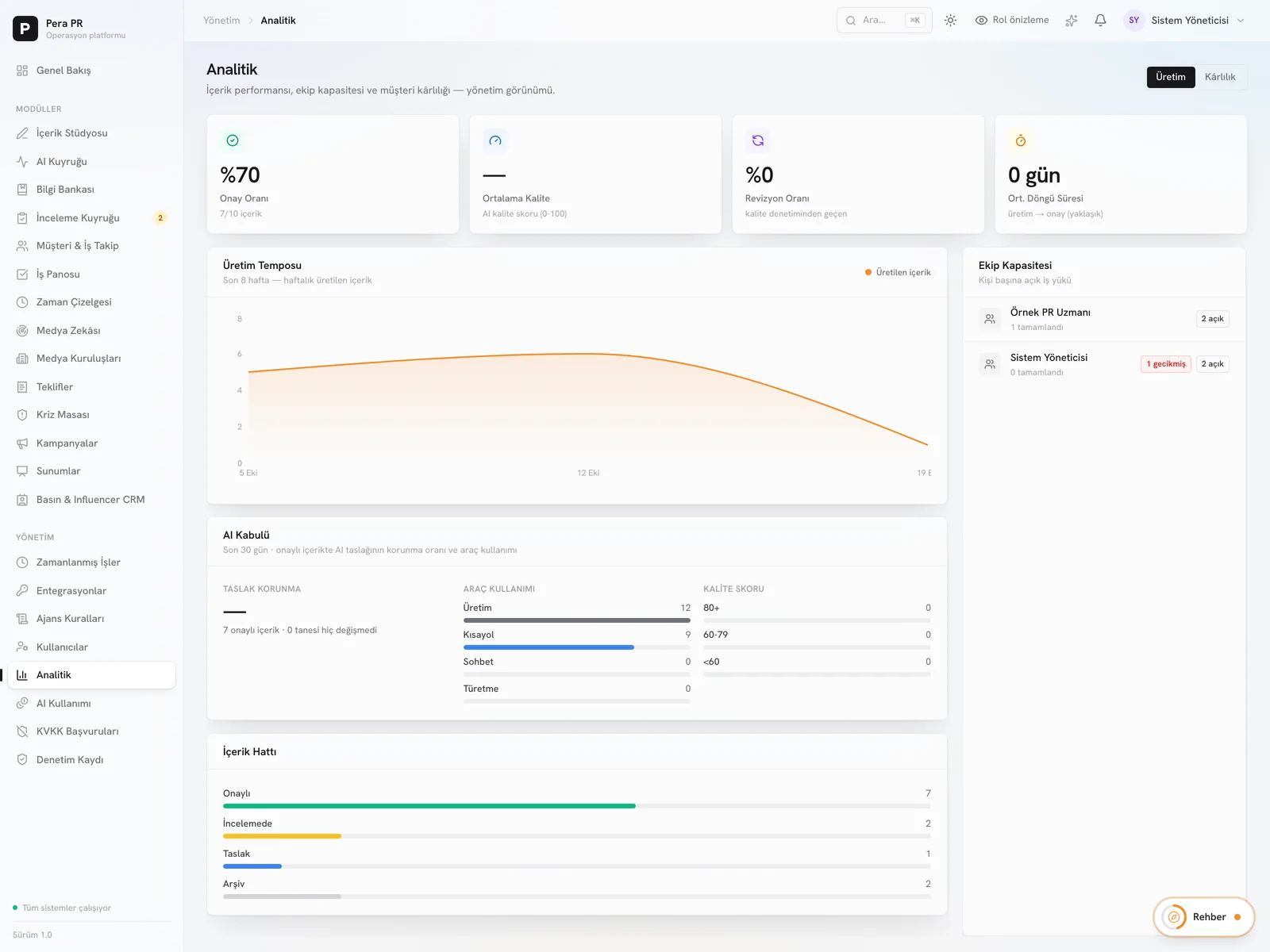
Task: Open Genel Bakış overview
Action: [x=91, y=71]
